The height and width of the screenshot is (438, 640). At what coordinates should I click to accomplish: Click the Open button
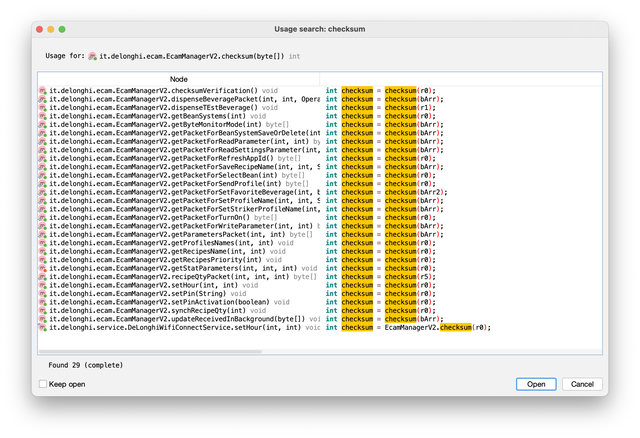[x=536, y=384]
